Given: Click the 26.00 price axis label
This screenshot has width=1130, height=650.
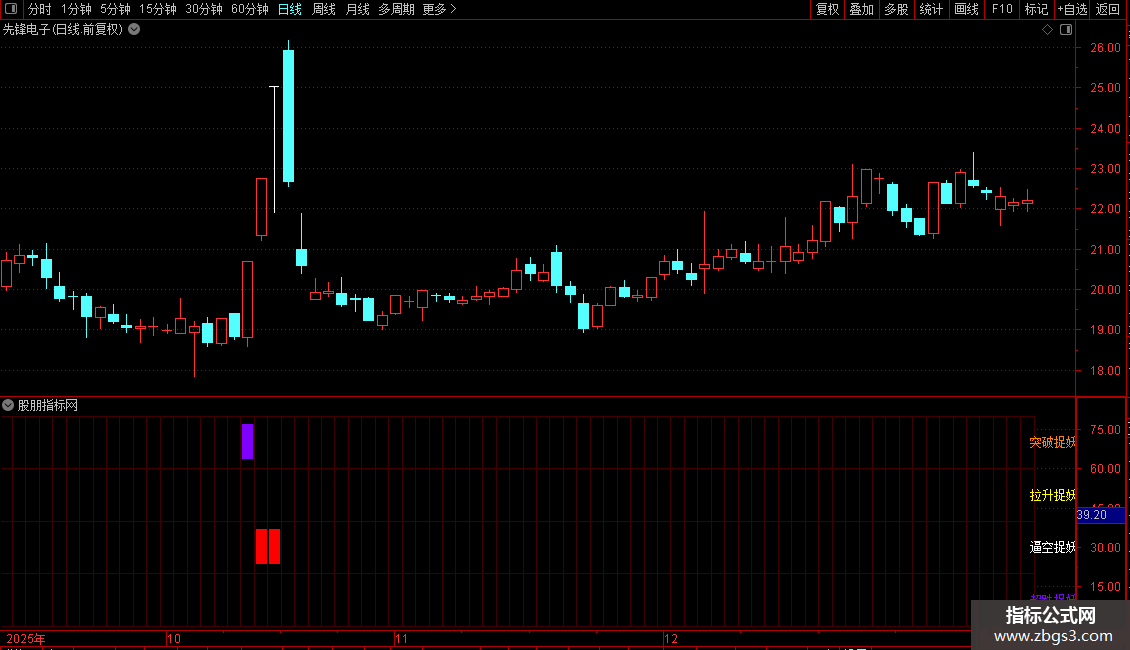Looking at the screenshot, I should [1105, 48].
